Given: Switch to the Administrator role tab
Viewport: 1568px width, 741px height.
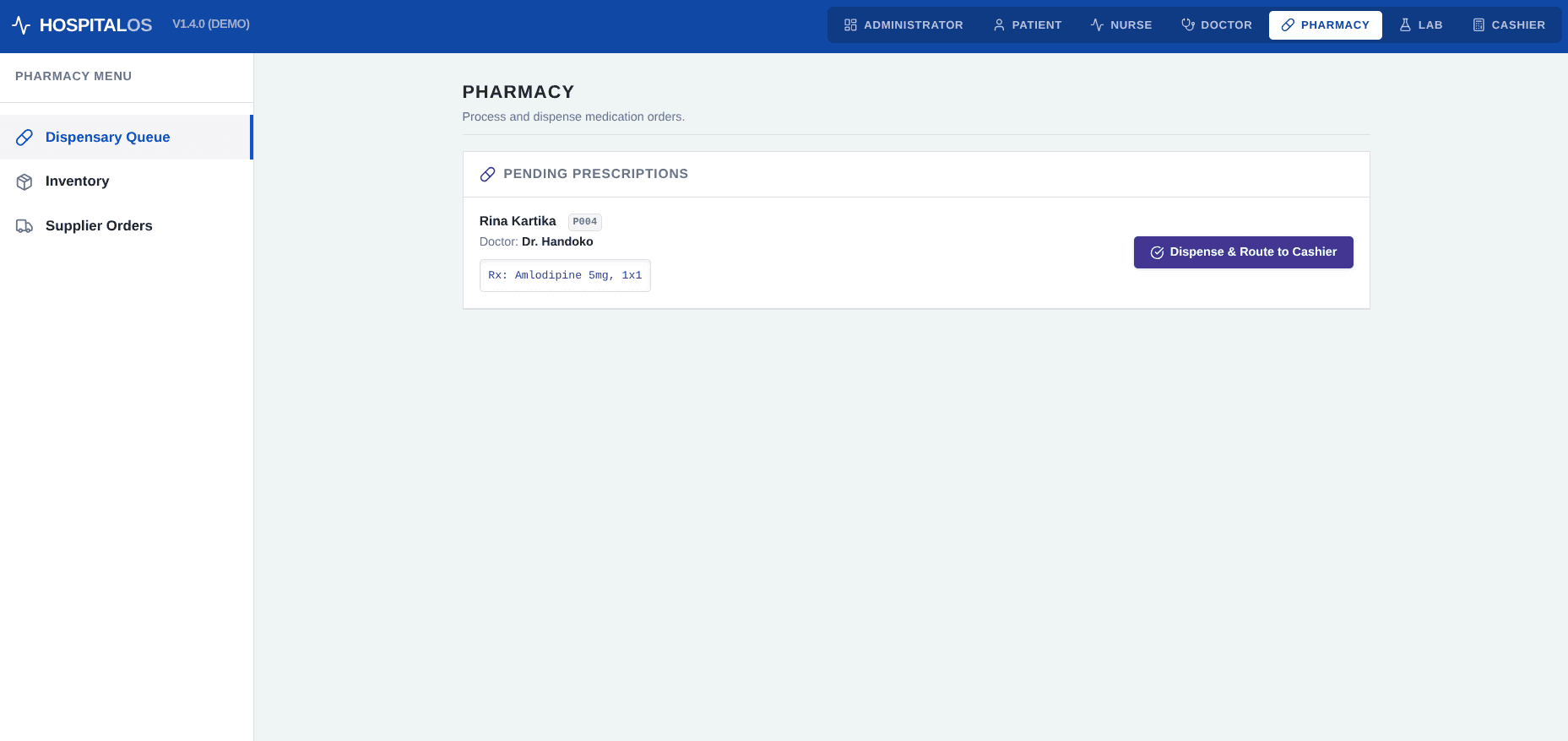Looking at the screenshot, I should click(x=903, y=25).
